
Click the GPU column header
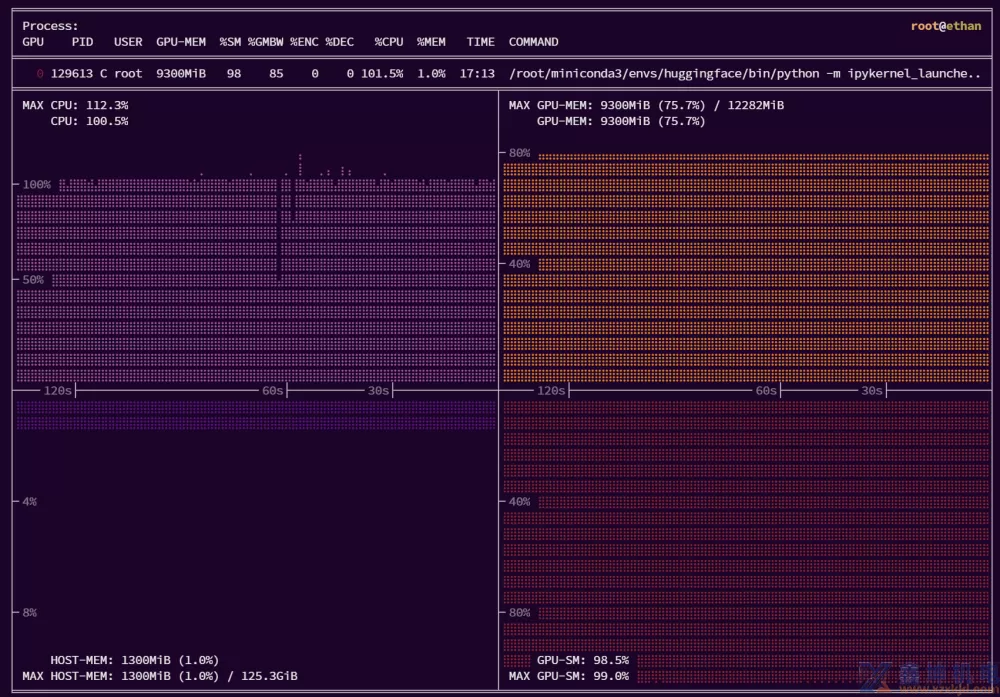pos(33,42)
